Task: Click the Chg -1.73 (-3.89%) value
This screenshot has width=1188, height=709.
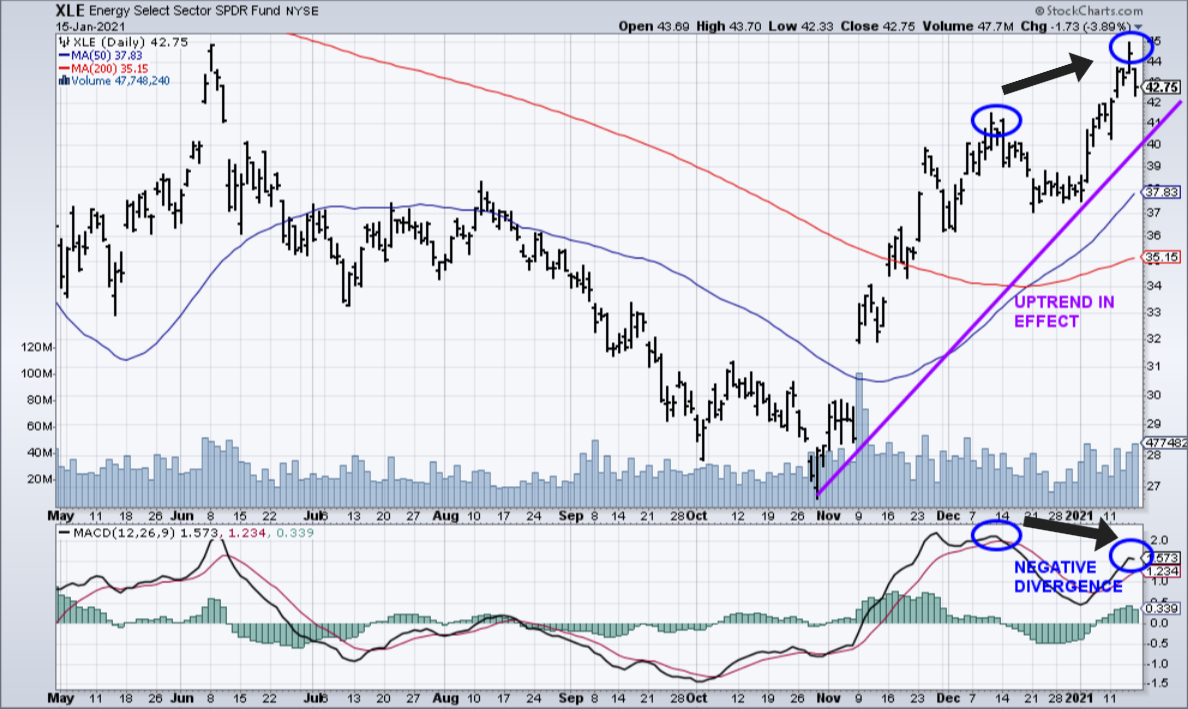Action: pos(1075,27)
